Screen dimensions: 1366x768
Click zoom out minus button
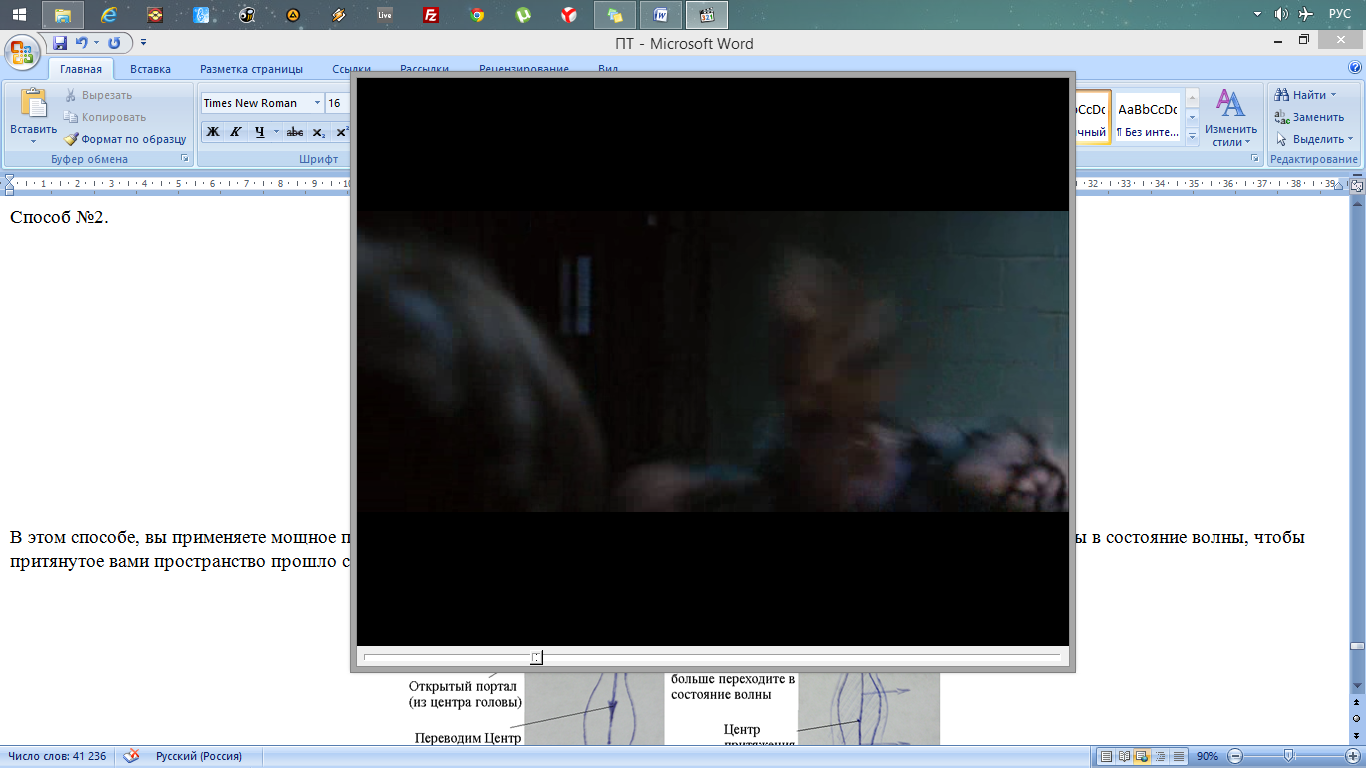(1234, 756)
